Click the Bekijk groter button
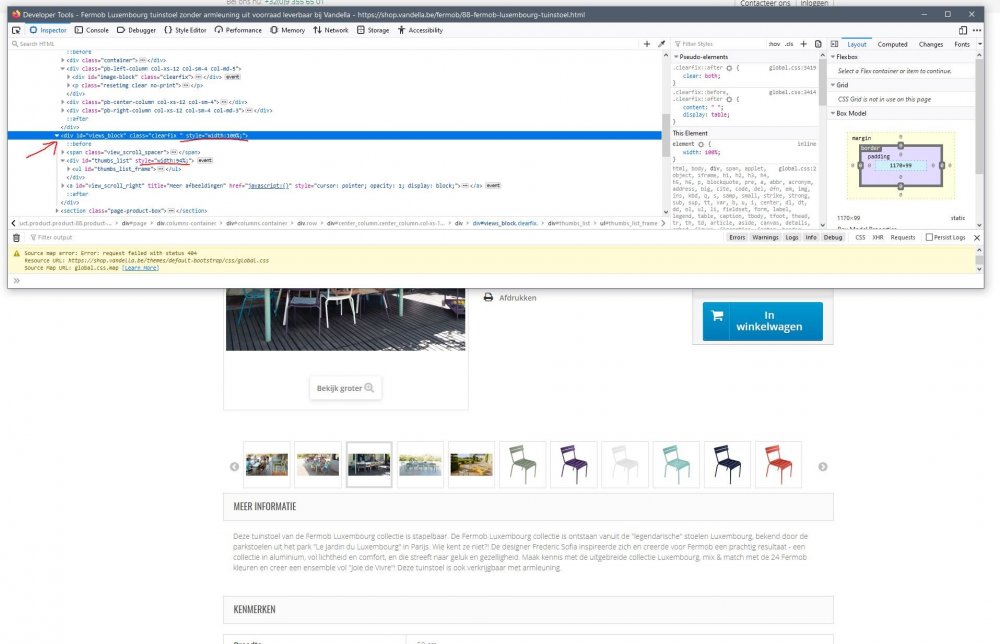This screenshot has height=644, width=1000. pos(345,388)
